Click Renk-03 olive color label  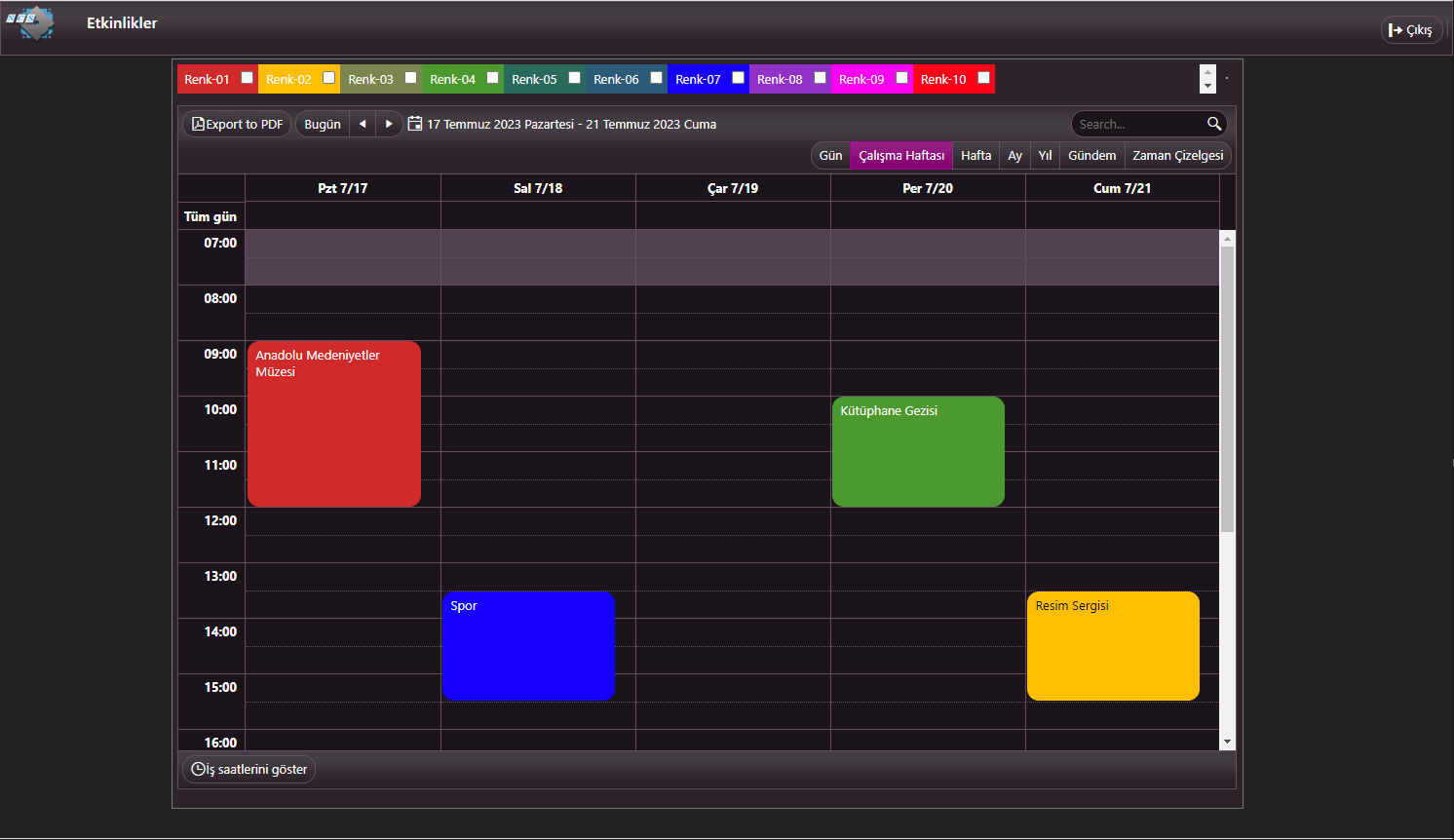point(370,79)
